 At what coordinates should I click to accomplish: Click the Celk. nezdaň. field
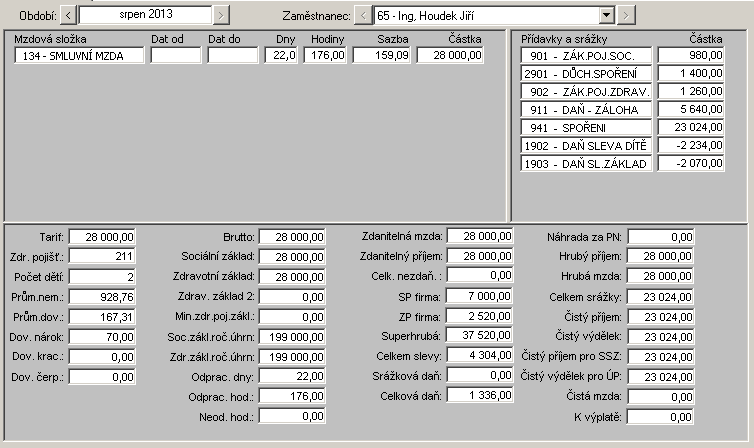click(480, 275)
